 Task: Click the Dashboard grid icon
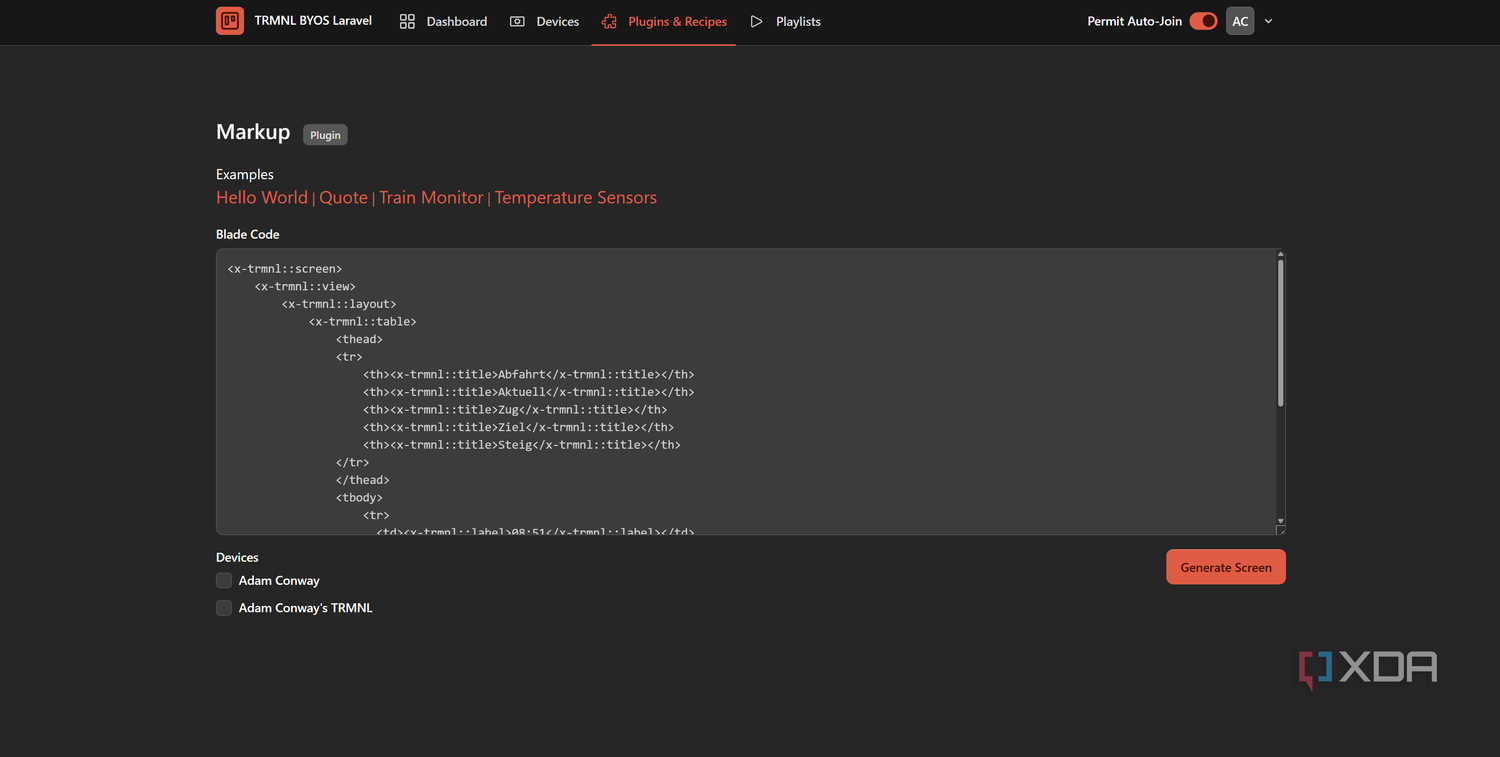pos(407,21)
